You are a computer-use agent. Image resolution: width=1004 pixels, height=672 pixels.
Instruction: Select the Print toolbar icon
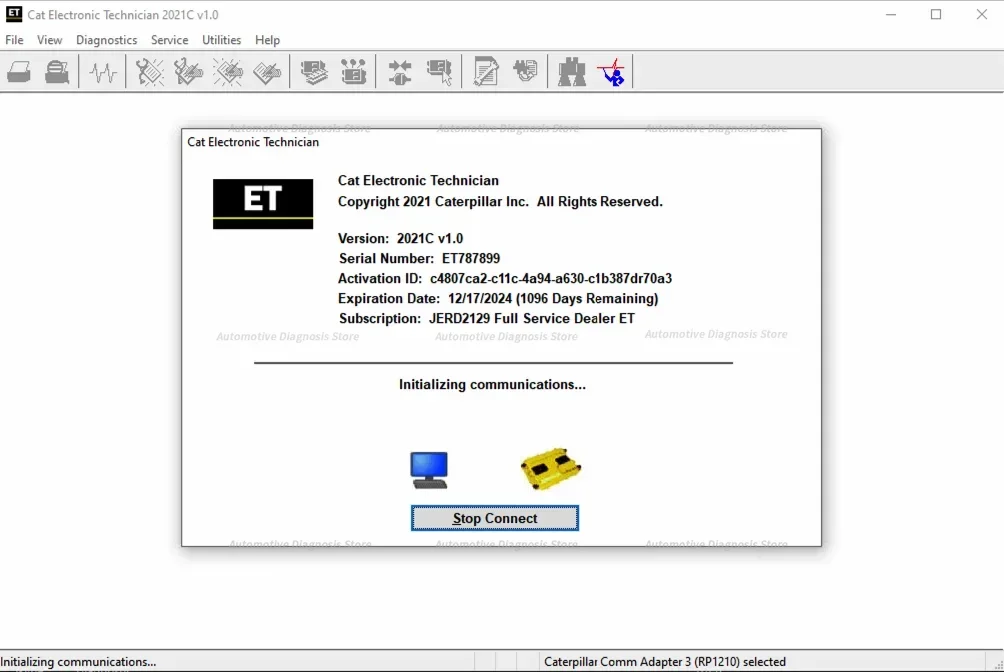(x=19, y=71)
